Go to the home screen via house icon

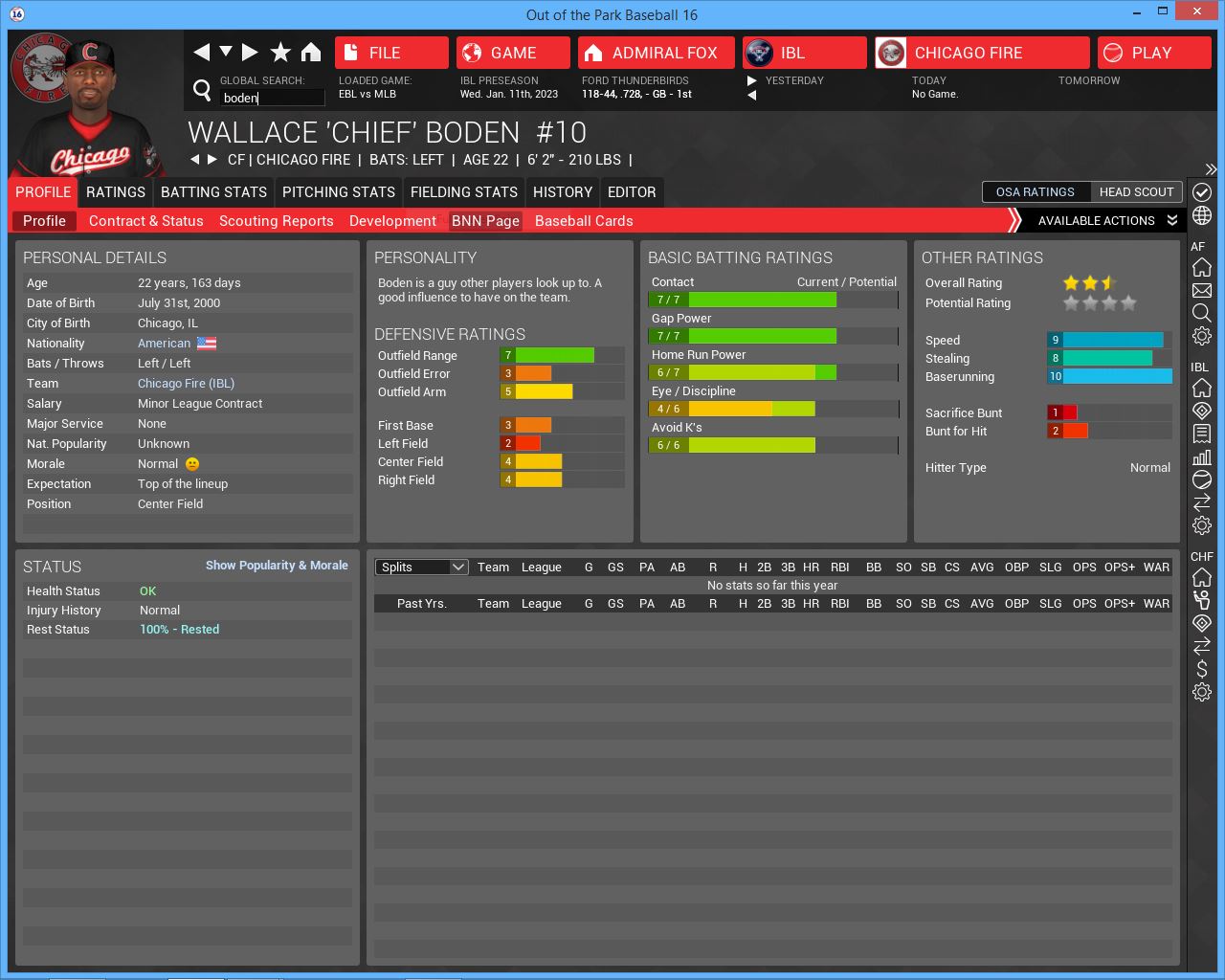311,53
